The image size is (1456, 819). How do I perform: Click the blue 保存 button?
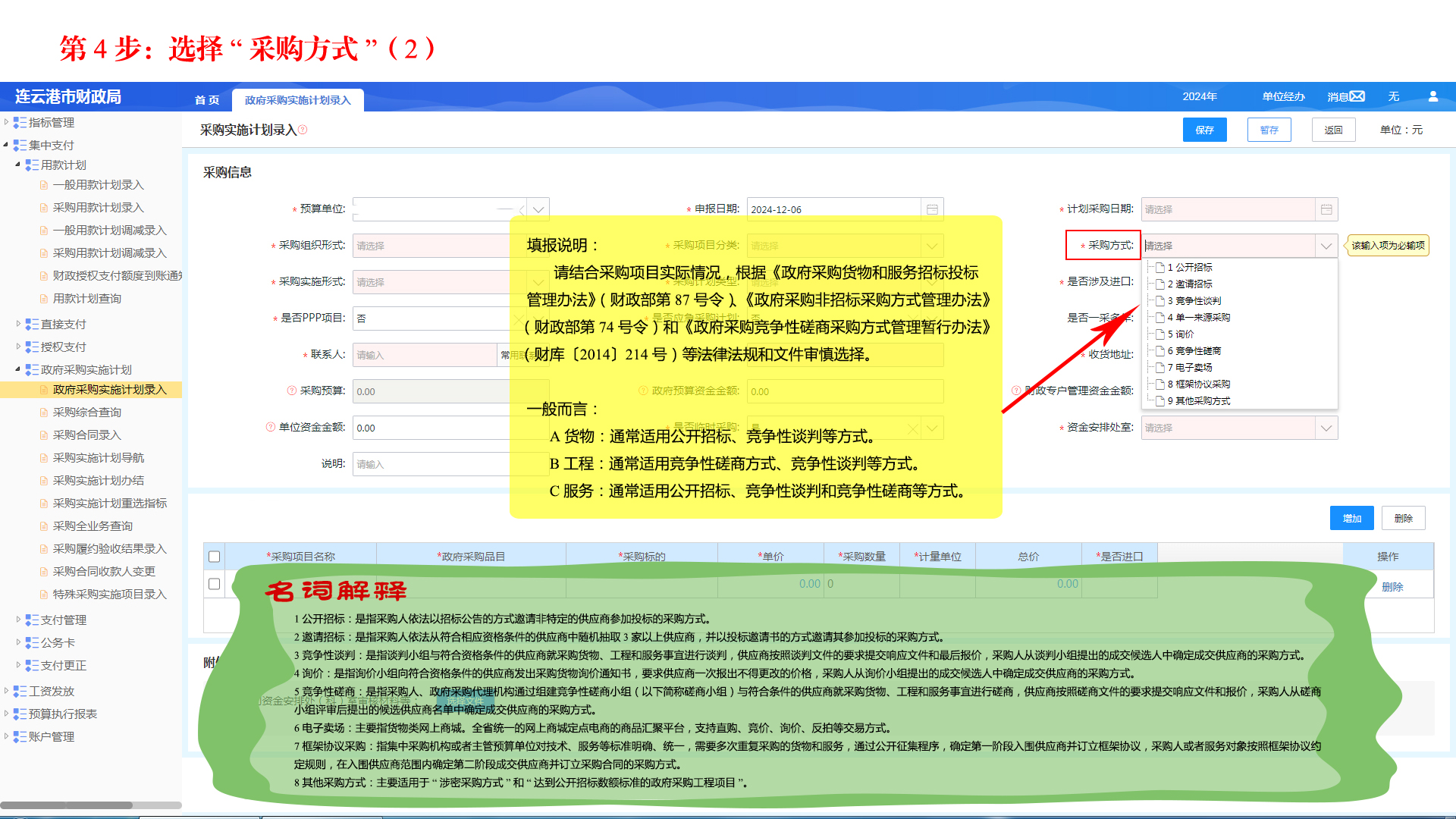pos(1204,130)
